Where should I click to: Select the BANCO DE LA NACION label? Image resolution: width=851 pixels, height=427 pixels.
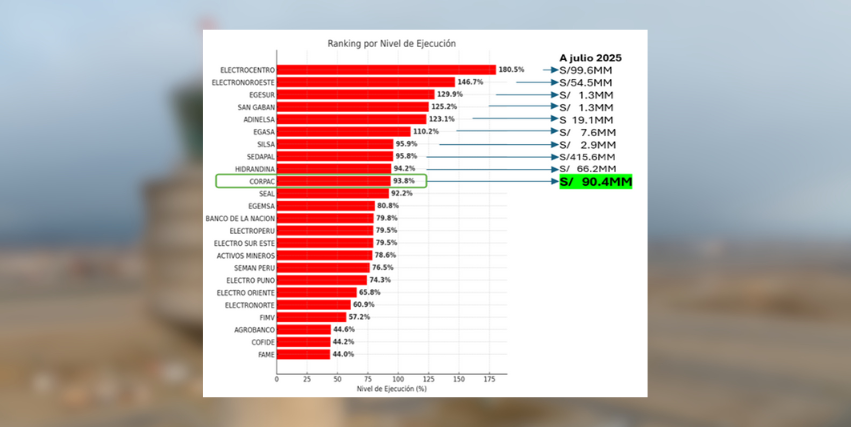240,218
